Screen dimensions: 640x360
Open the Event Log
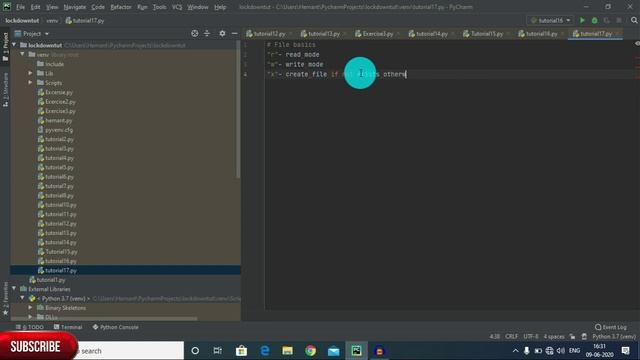tap(611, 327)
